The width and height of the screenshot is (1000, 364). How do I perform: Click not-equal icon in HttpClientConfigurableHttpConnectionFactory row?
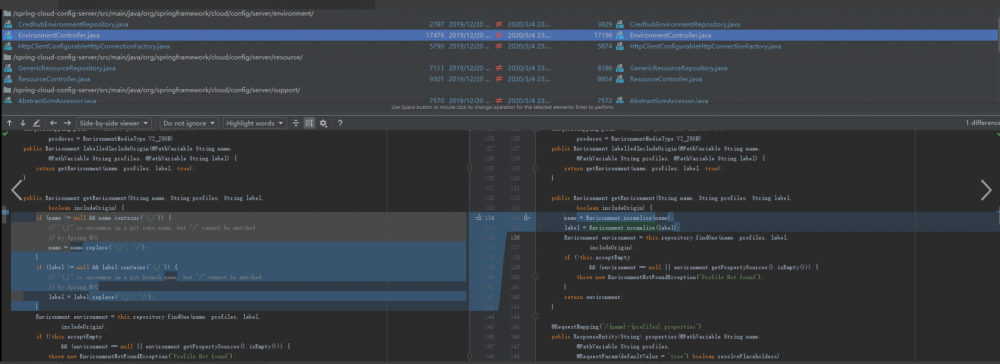tap(499, 46)
